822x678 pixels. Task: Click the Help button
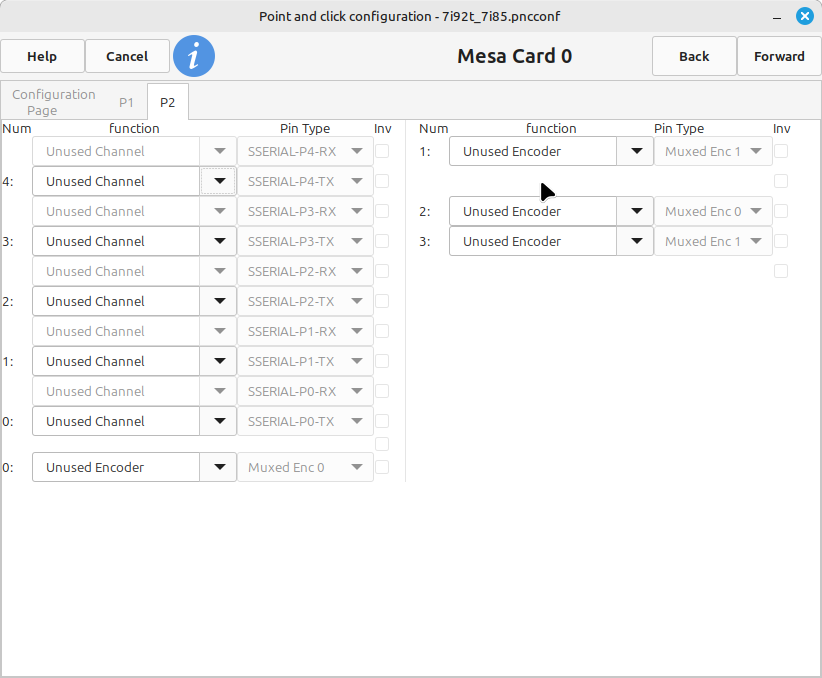(x=42, y=56)
